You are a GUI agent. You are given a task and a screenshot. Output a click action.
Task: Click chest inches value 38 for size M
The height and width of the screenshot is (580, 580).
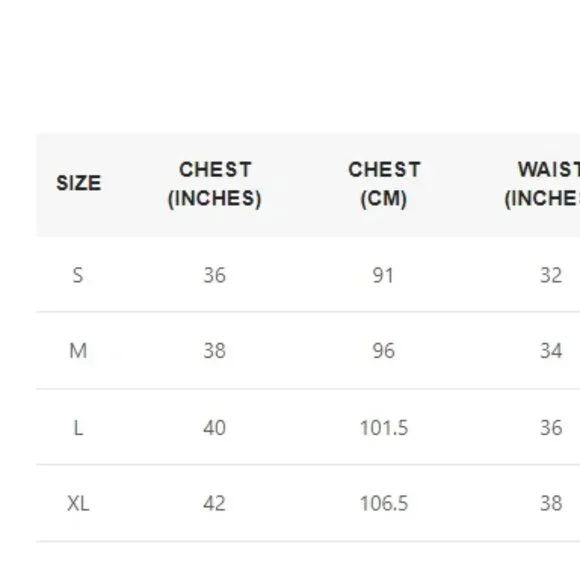point(215,351)
